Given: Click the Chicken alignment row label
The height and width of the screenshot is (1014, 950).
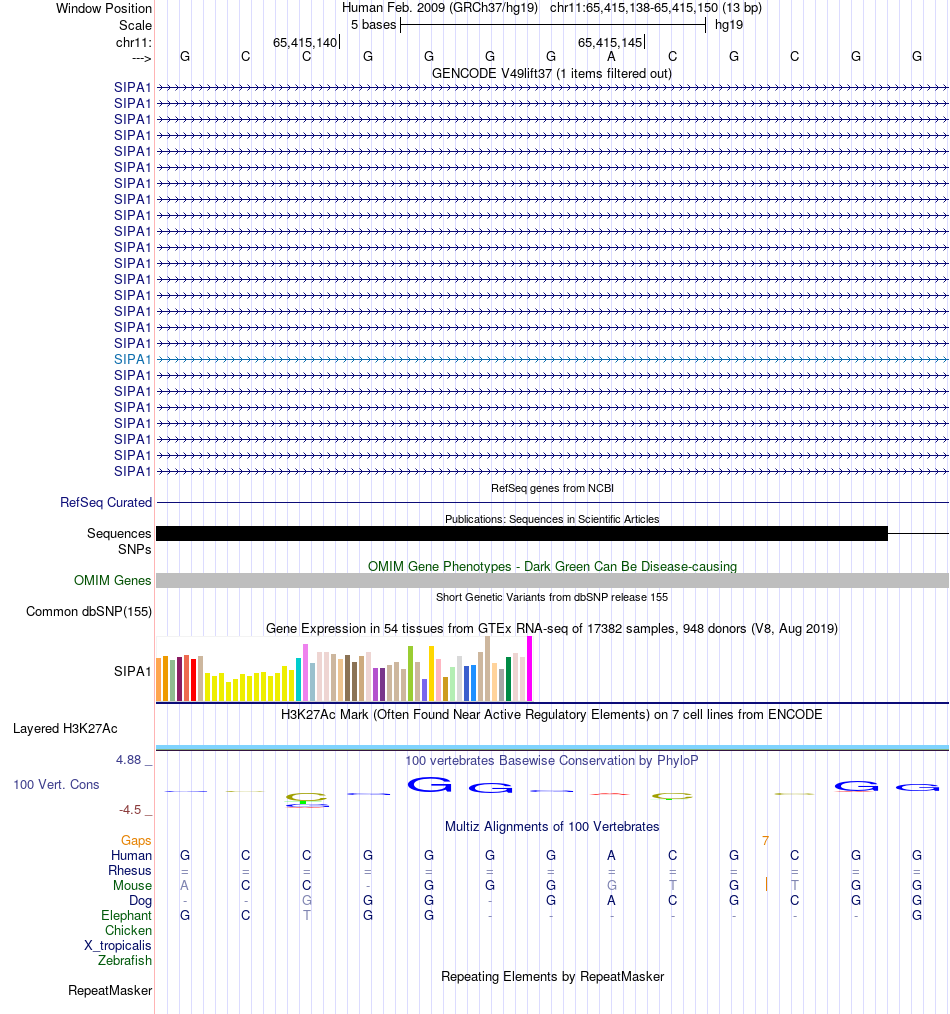Looking at the screenshot, I should pyautogui.click(x=128, y=931).
